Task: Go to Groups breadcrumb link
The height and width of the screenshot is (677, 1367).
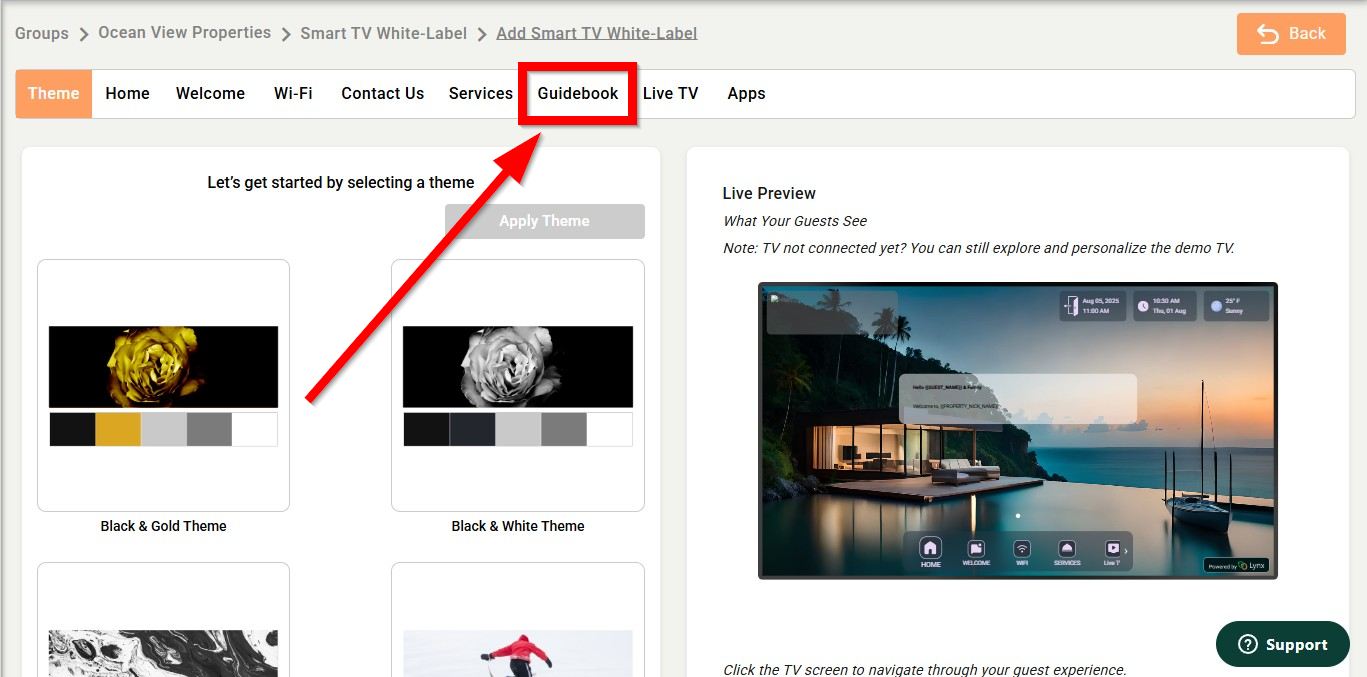Action: point(42,33)
